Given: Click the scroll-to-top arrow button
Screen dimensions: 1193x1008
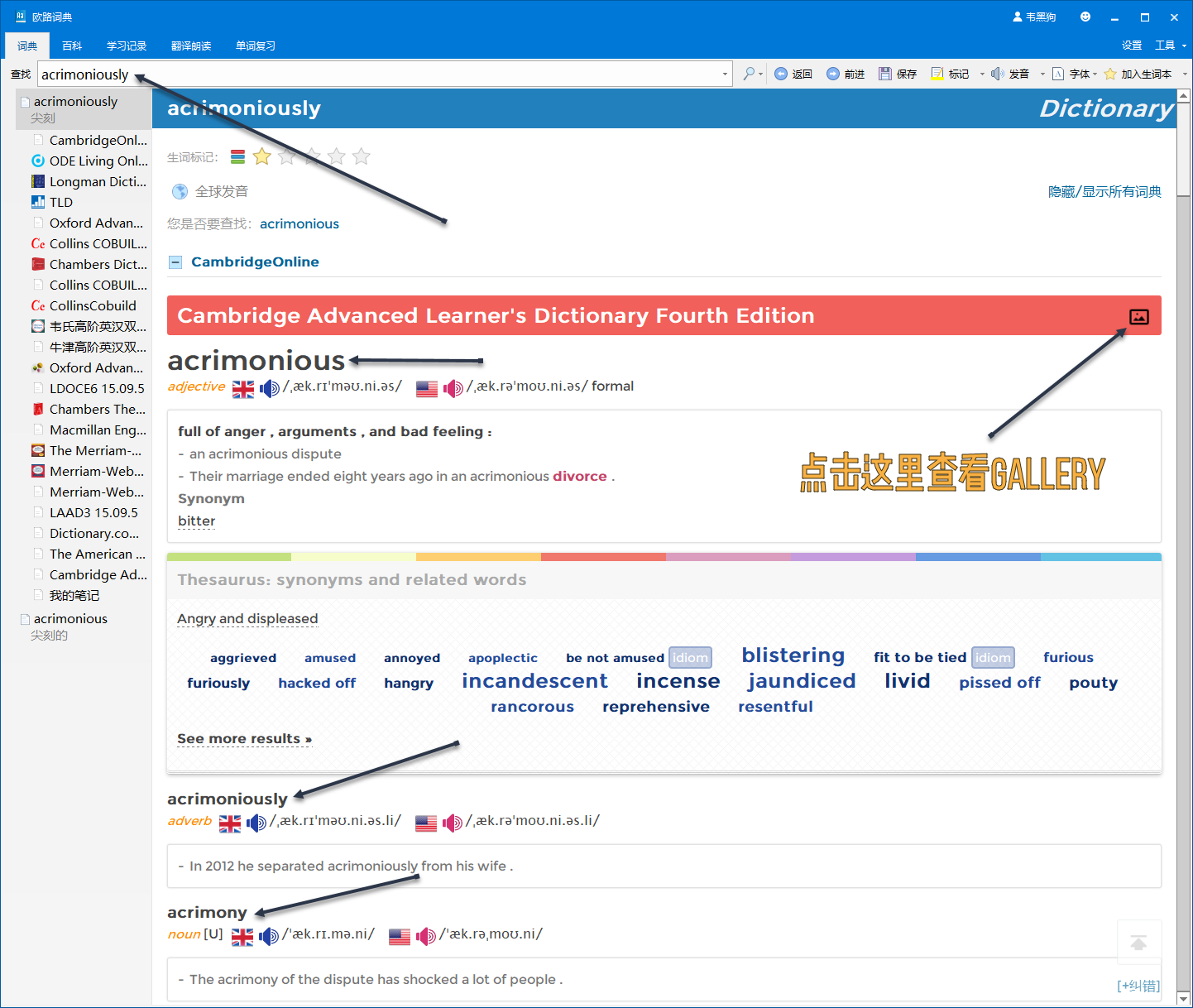Looking at the screenshot, I should [1138, 943].
